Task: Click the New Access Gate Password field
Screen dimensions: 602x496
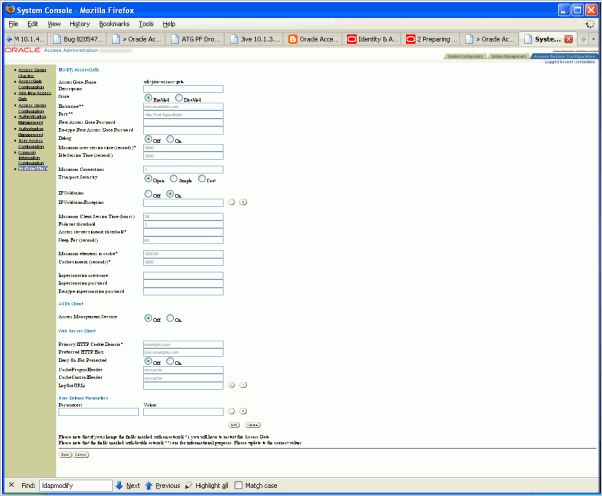Action: pos(183,122)
